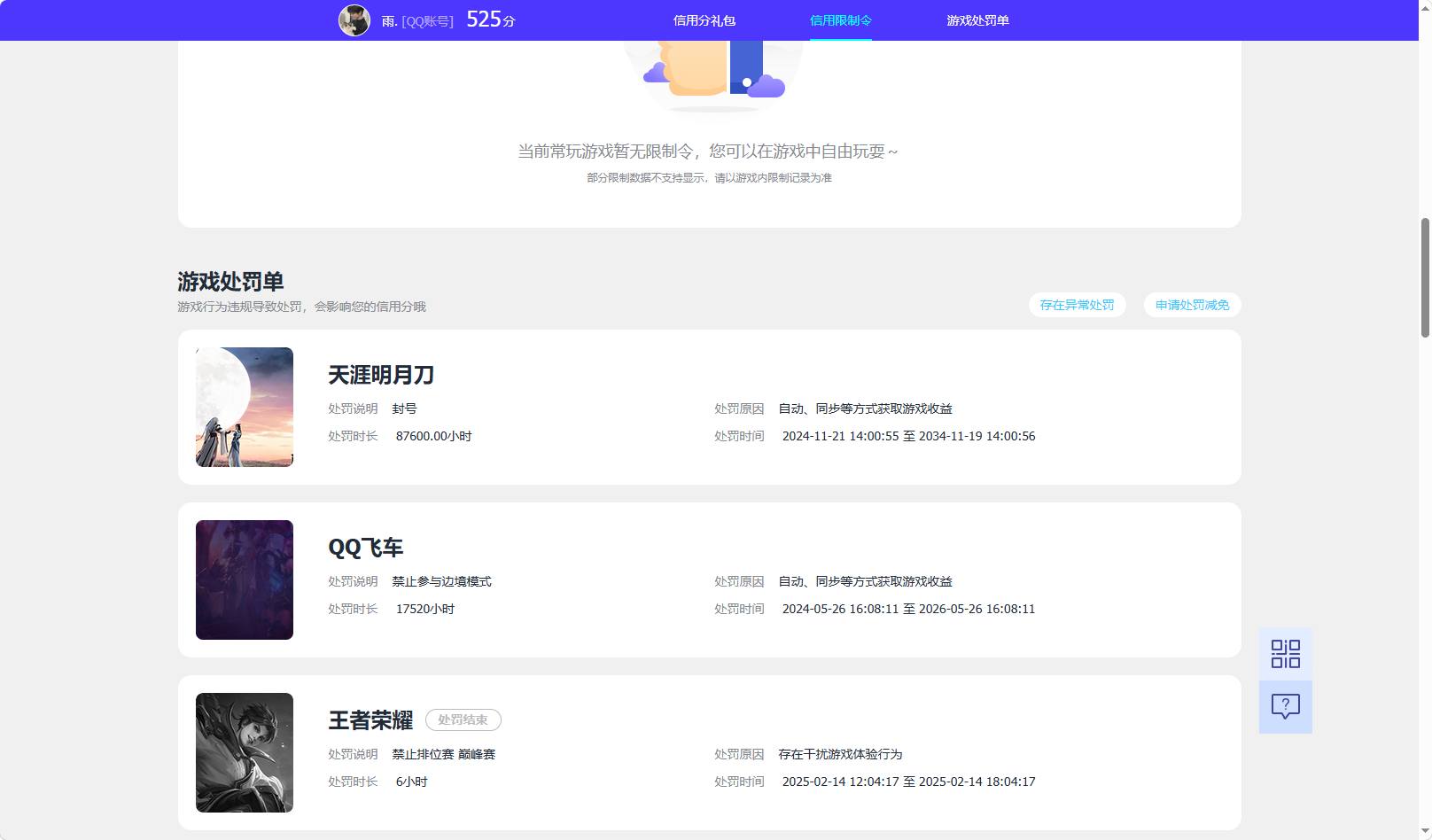Click the 2024-11-21 14:00:55 至 2034-11-19 time range
1432x840 pixels.
coord(908,436)
